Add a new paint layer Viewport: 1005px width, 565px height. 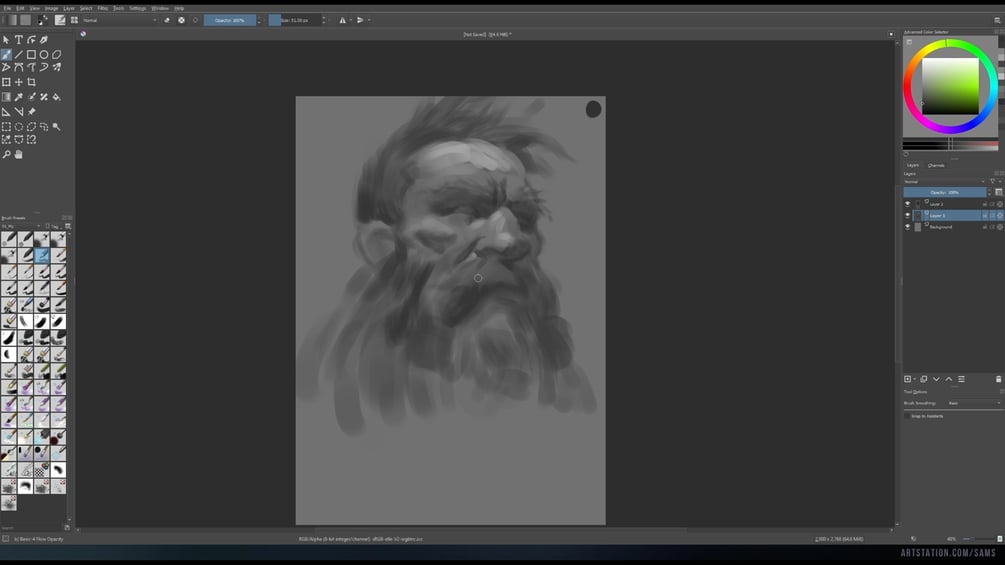[908, 379]
